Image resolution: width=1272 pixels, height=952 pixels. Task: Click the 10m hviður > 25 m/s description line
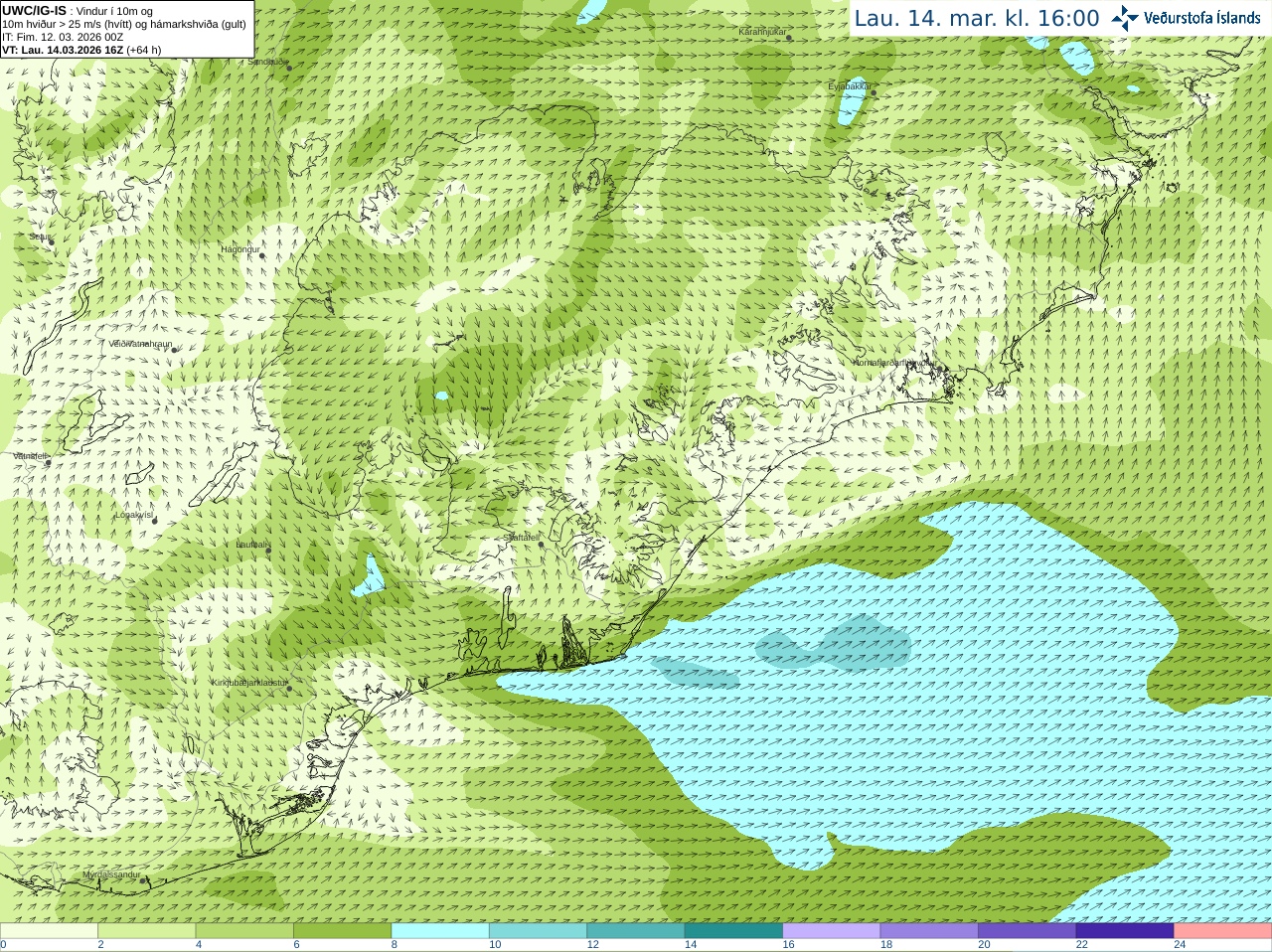(124, 24)
